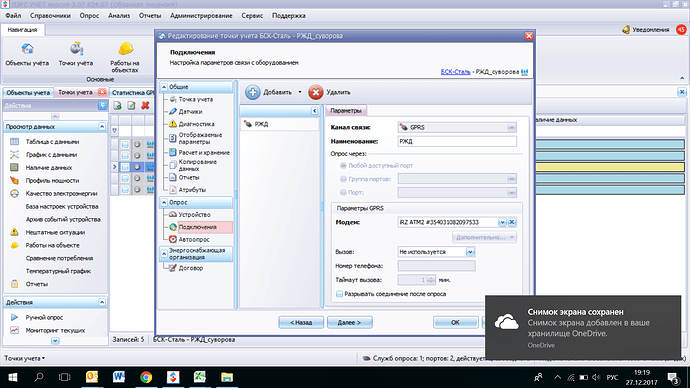Open БСК-Сталь link in header
The image size is (690, 388).
pos(455,72)
